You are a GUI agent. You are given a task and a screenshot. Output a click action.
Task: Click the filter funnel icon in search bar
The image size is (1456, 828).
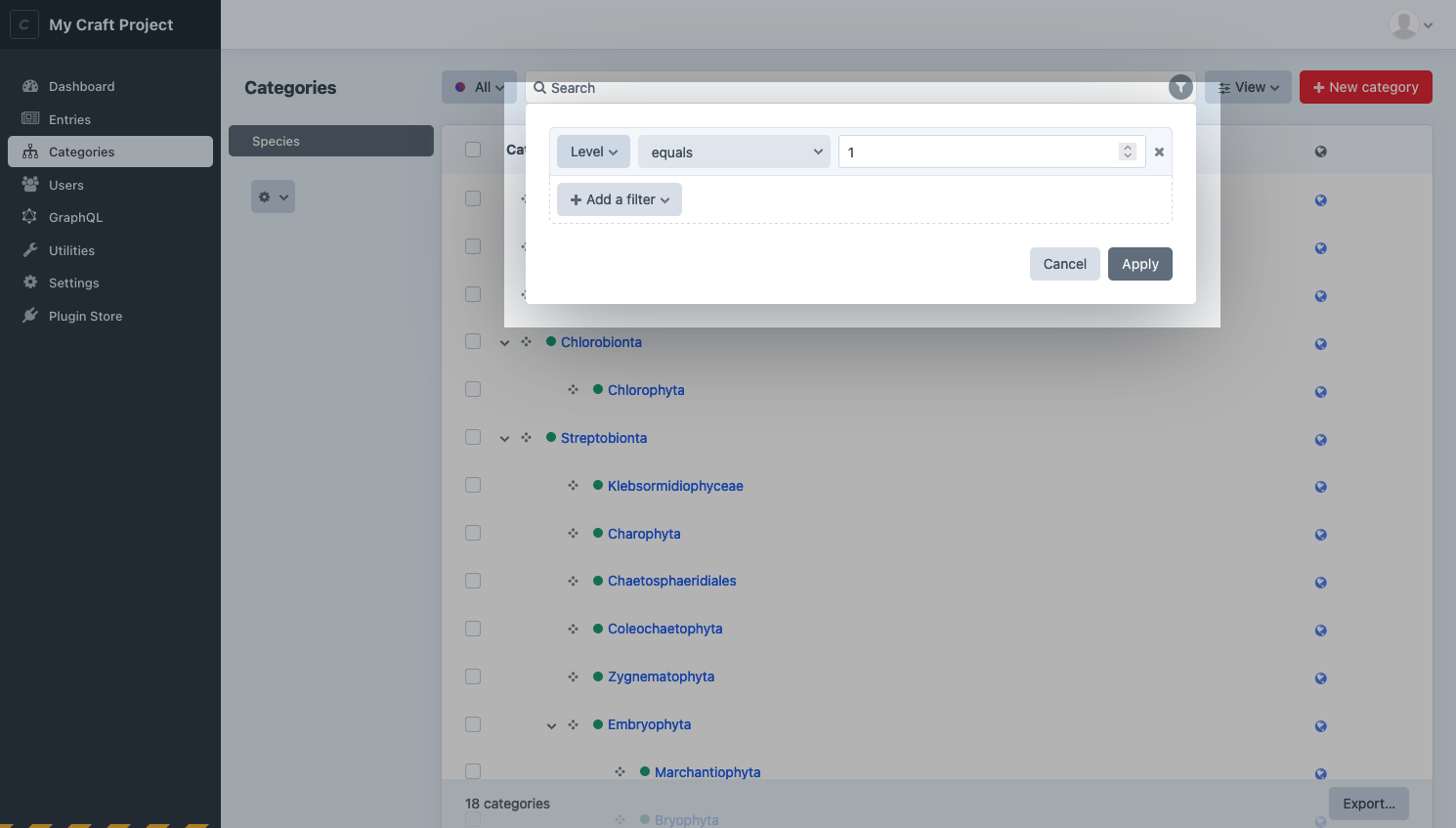tap(1180, 87)
